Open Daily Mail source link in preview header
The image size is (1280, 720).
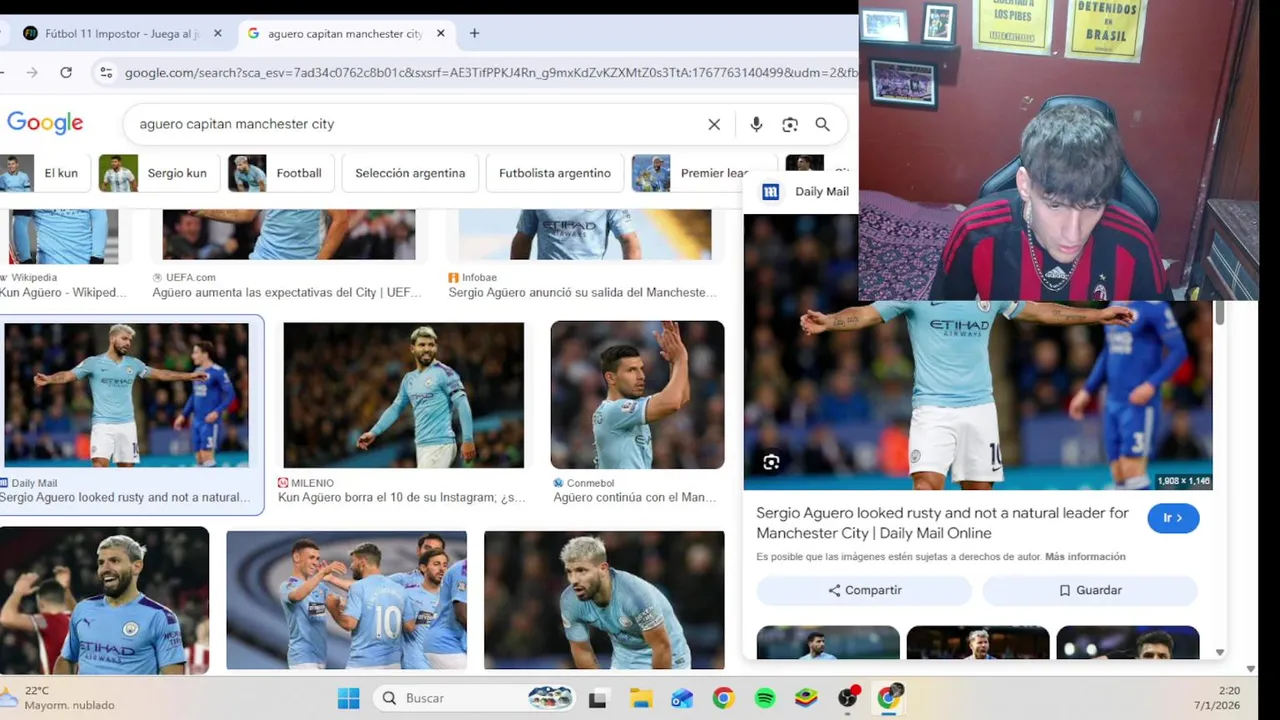click(822, 192)
